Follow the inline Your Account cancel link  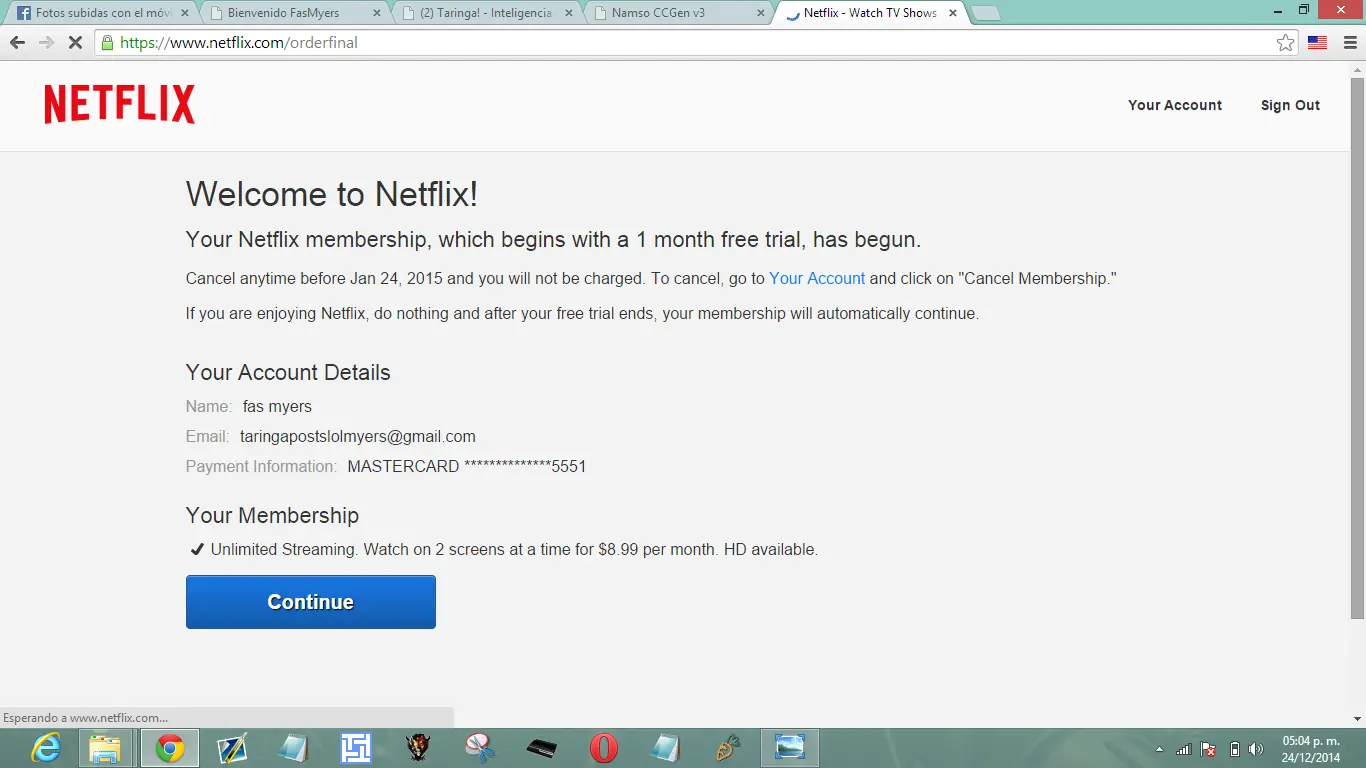817,278
